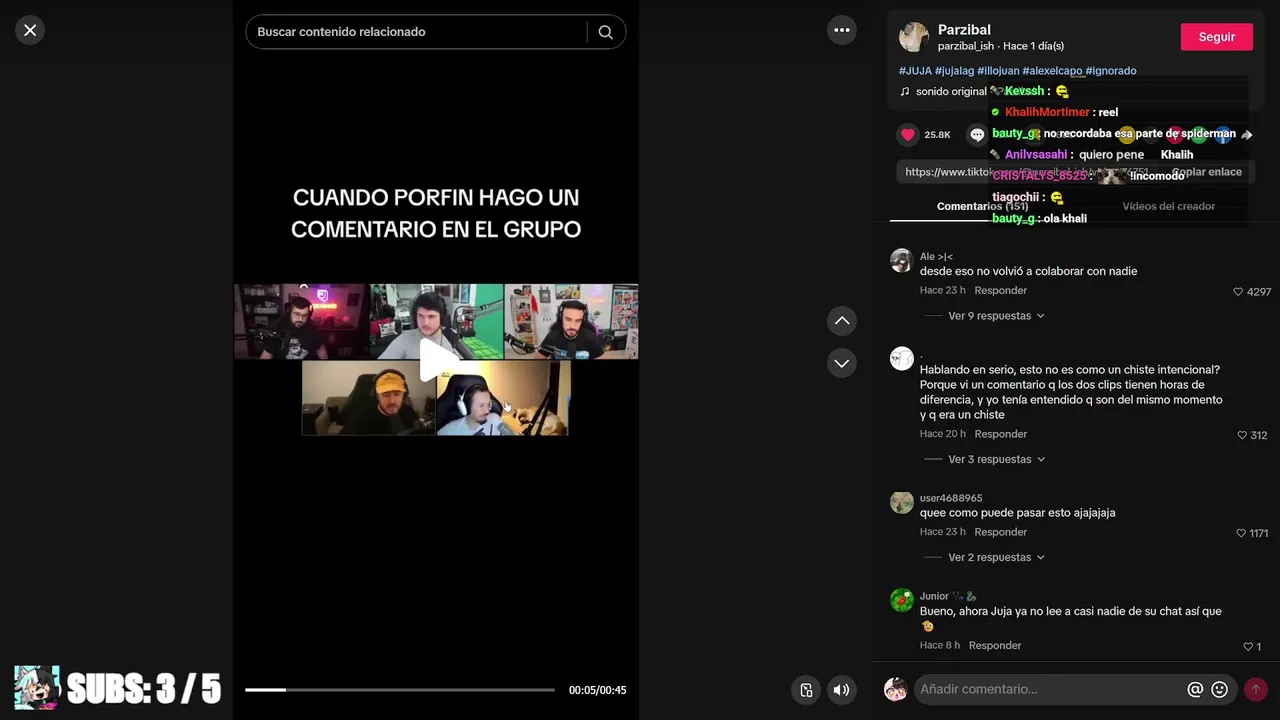This screenshot has height=720, width=1280.
Task: Open the video comments speech-bubble icon
Action: 977,135
